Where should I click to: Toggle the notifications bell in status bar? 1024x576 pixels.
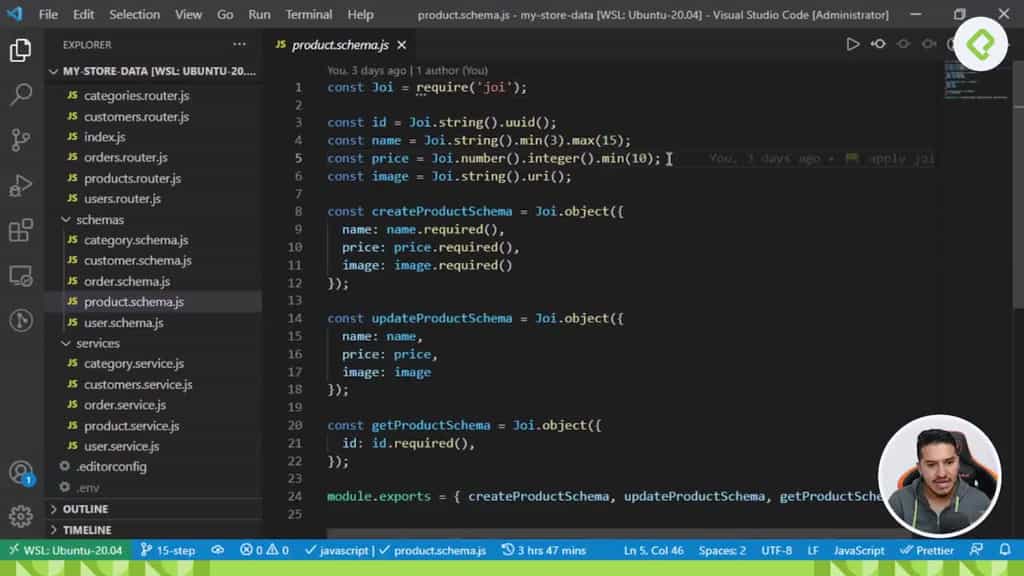(x=1005, y=549)
